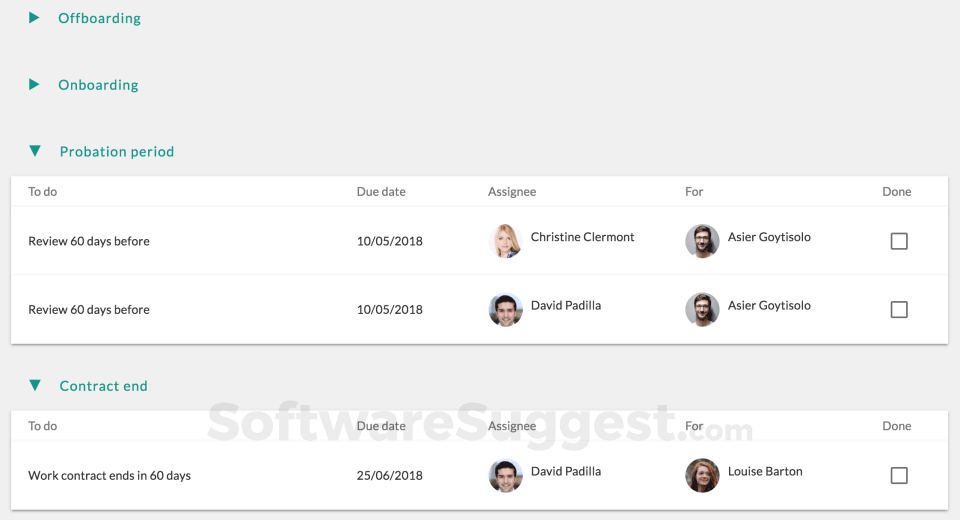Click the Probation period heading
This screenshot has width=960, height=520.
click(117, 152)
